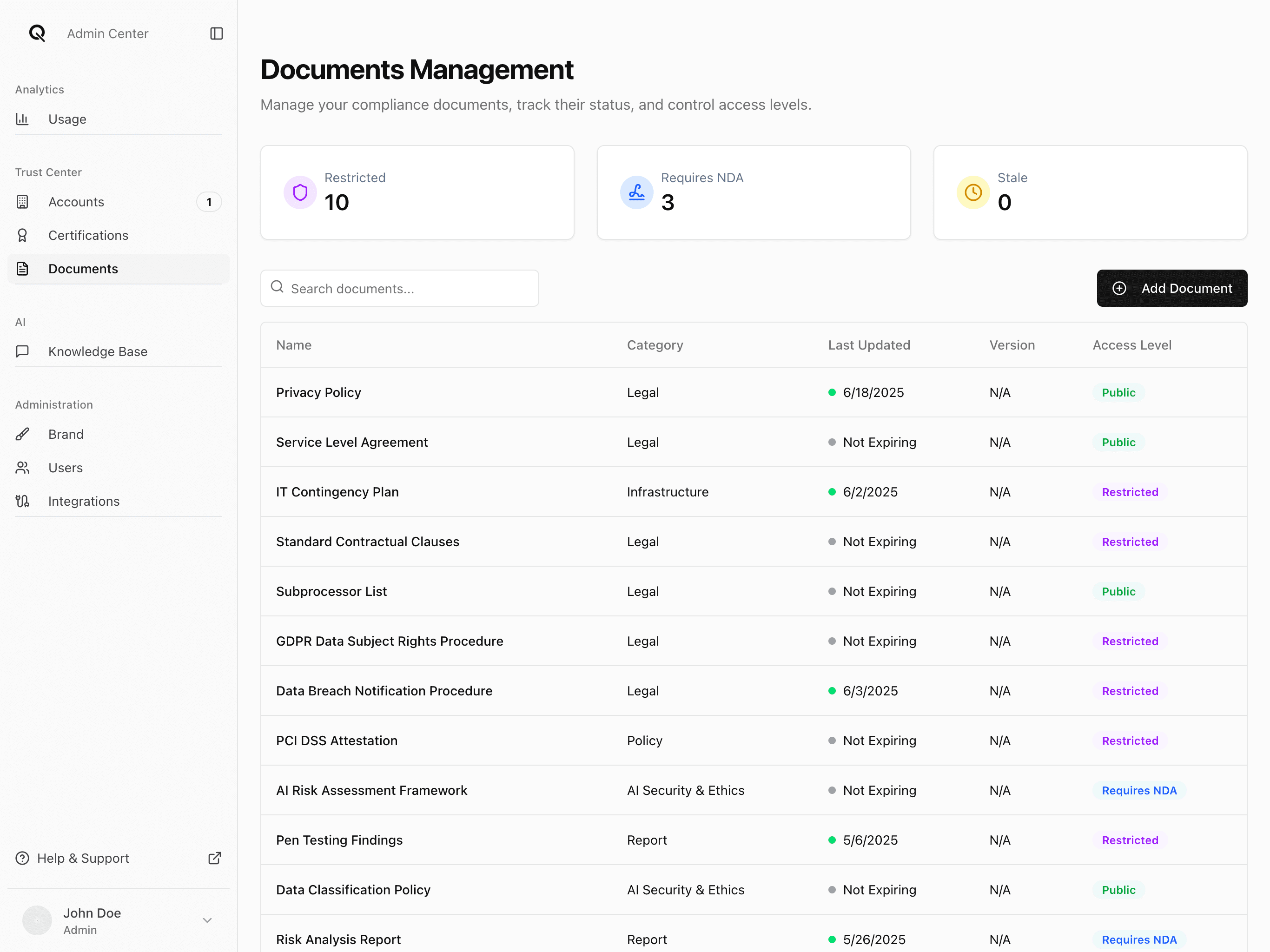Expand the John Doe account menu
1270x952 pixels.
pos(207,920)
